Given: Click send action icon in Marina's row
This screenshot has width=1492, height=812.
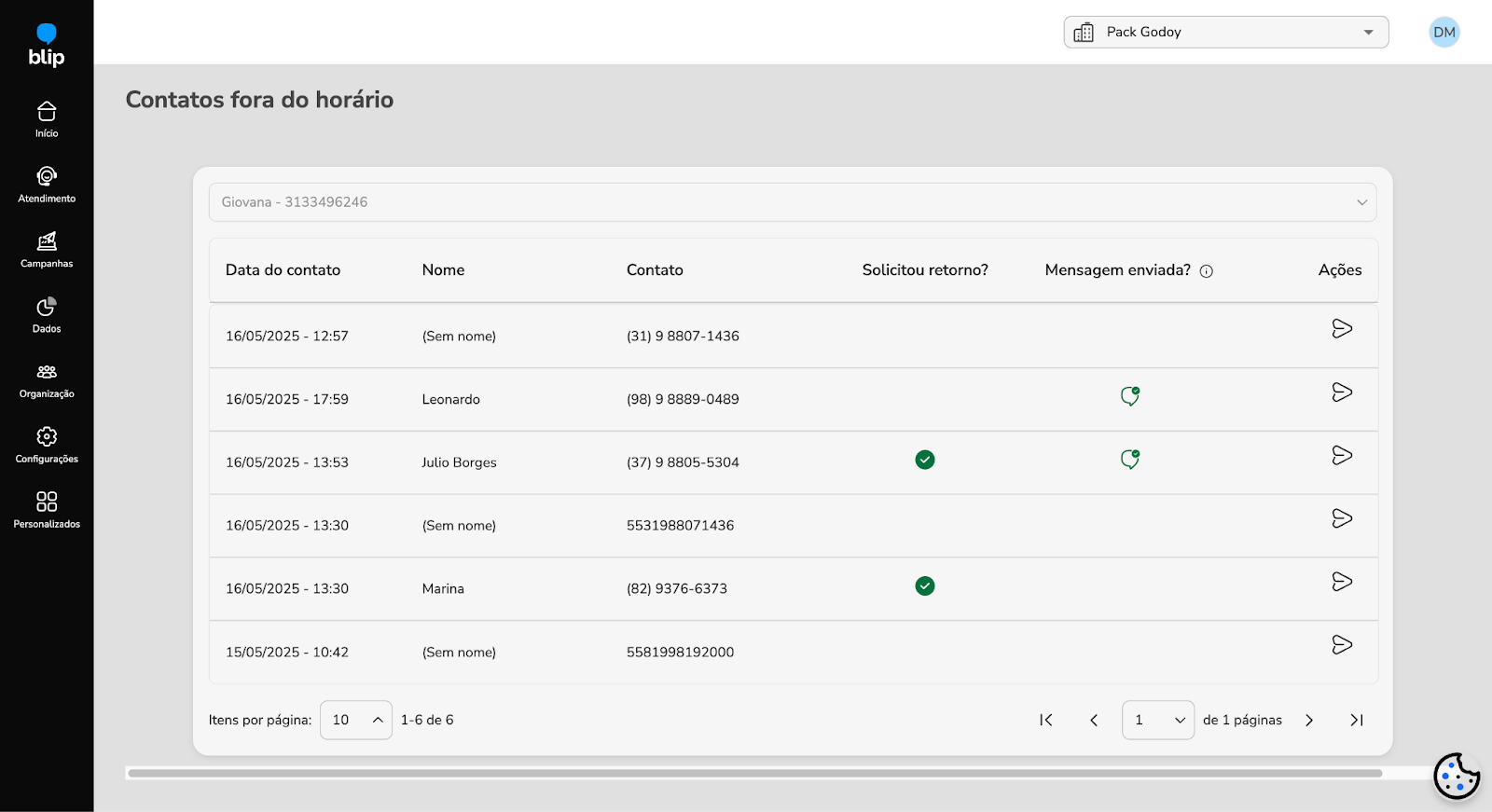Looking at the screenshot, I should point(1342,582).
